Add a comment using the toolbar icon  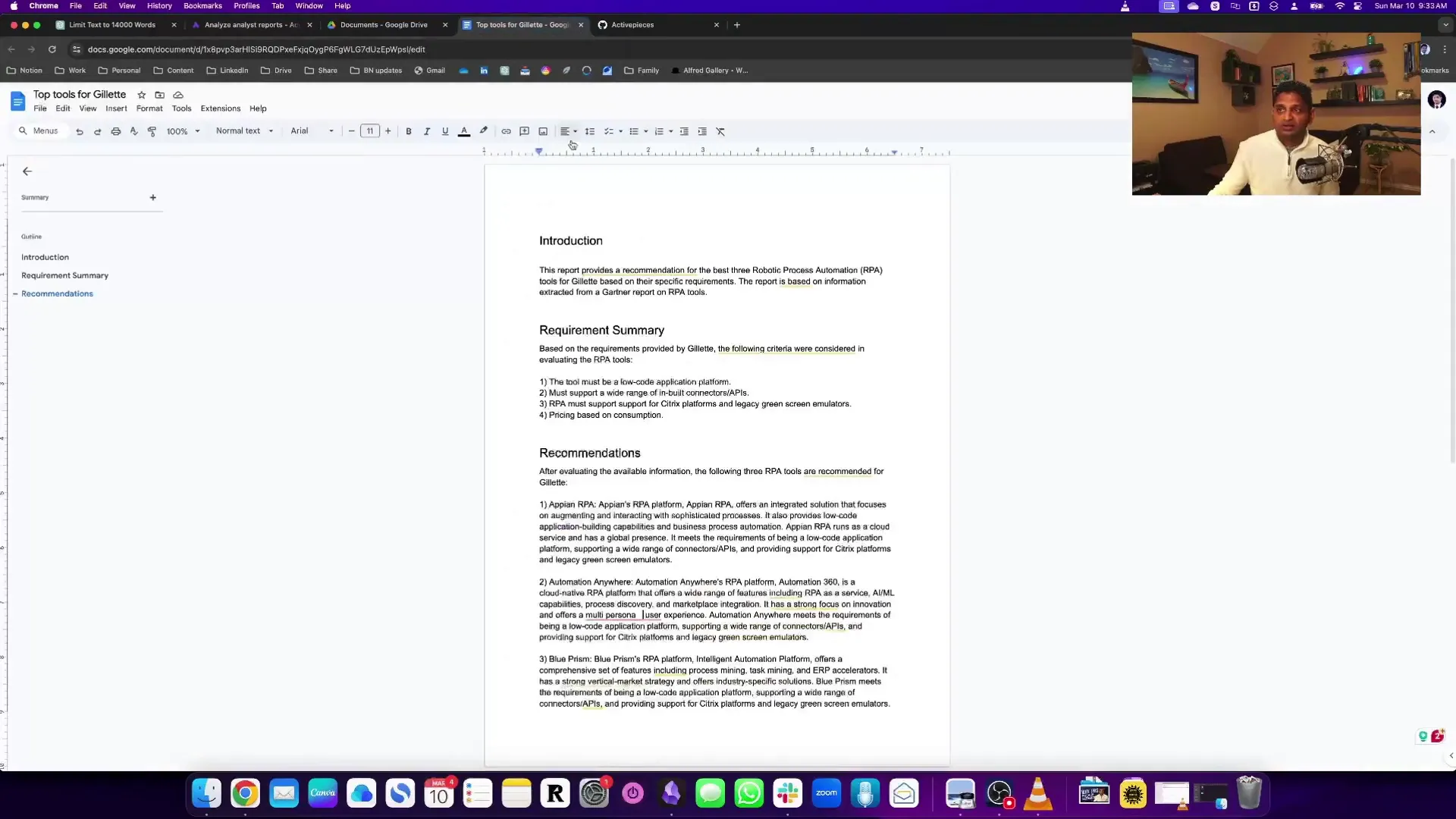[x=524, y=131]
